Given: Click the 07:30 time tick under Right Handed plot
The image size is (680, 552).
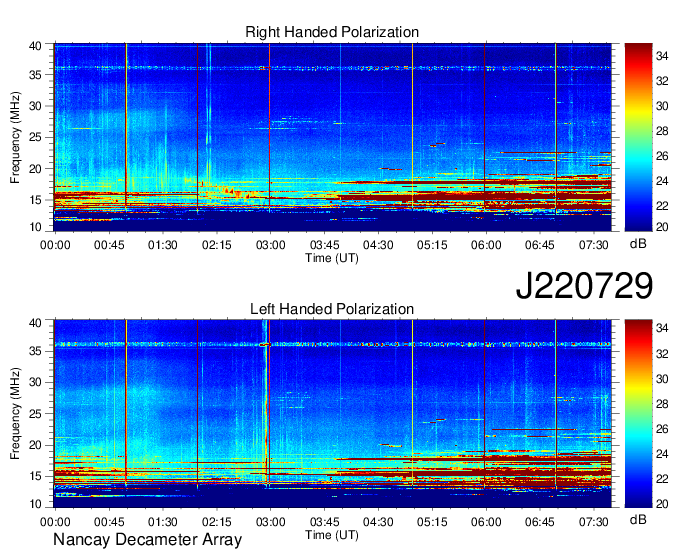Looking at the screenshot, I should (x=594, y=245).
